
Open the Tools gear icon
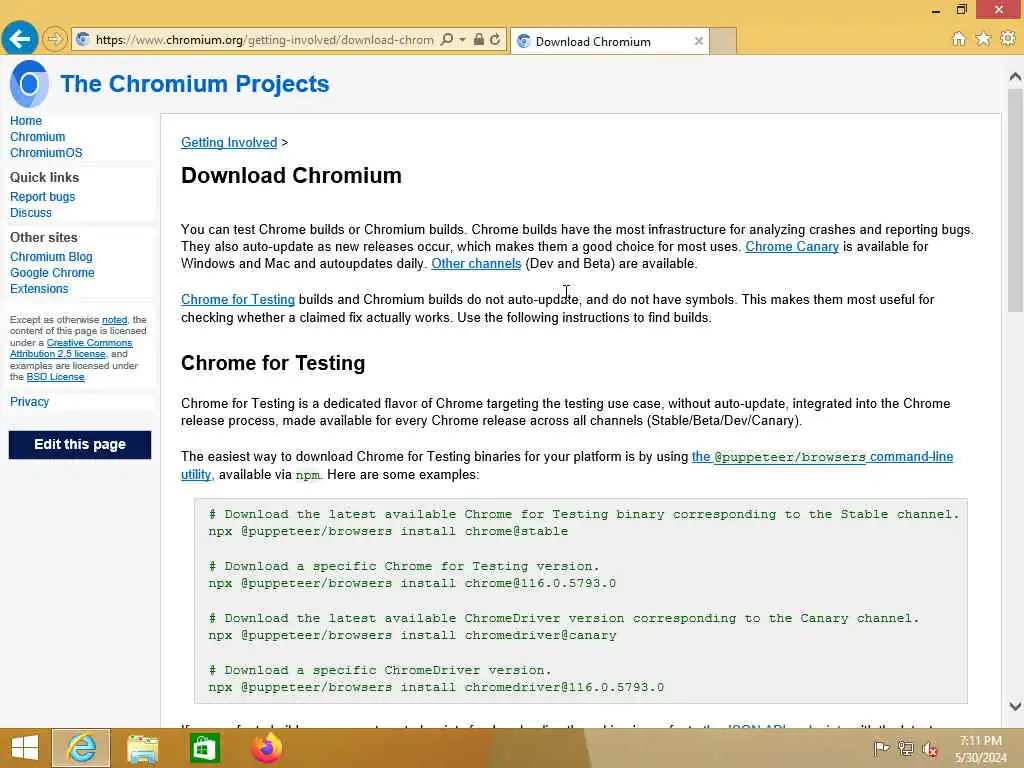point(1008,39)
